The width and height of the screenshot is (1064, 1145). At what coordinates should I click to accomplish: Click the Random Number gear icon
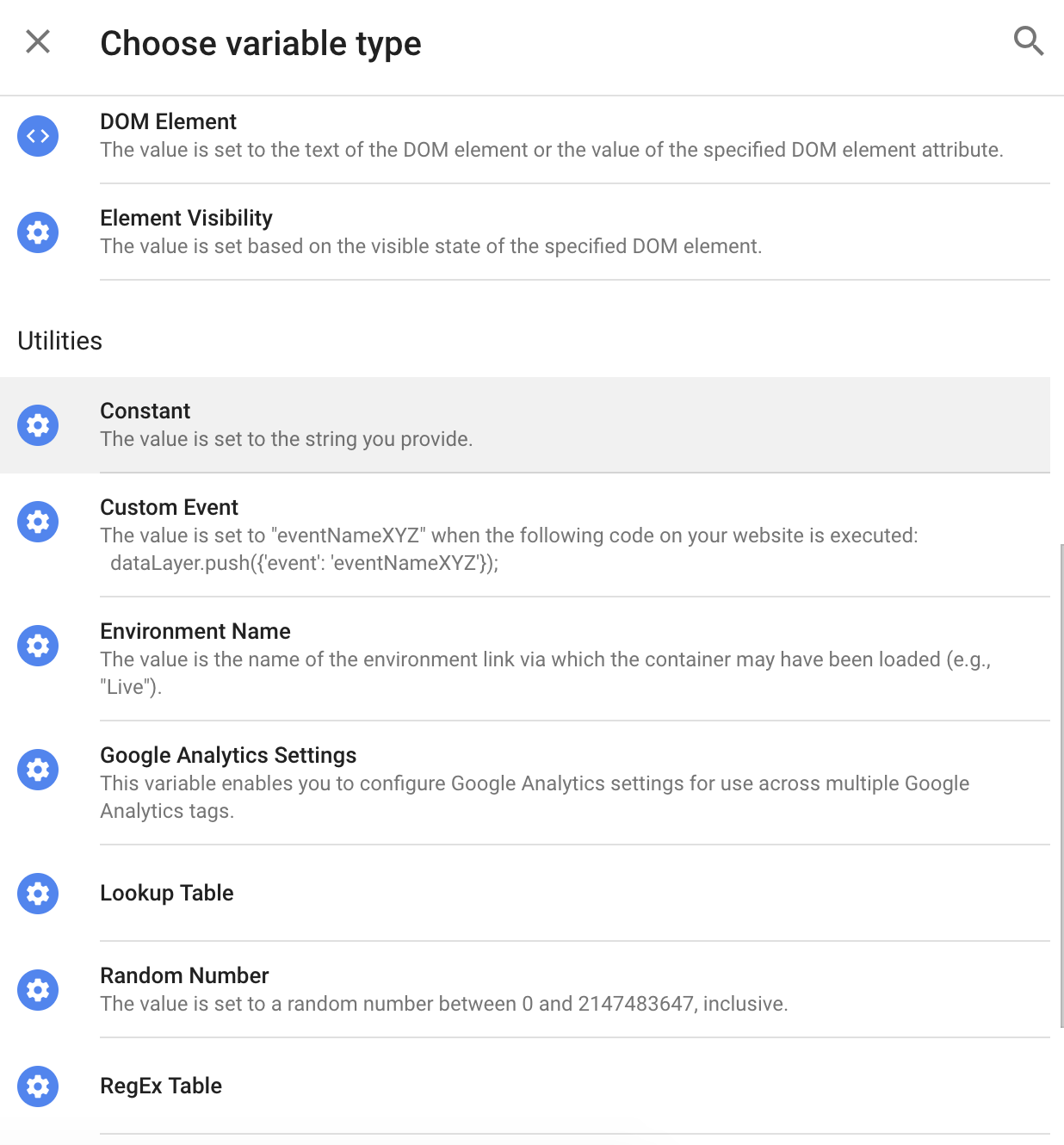tap(38, 990)
